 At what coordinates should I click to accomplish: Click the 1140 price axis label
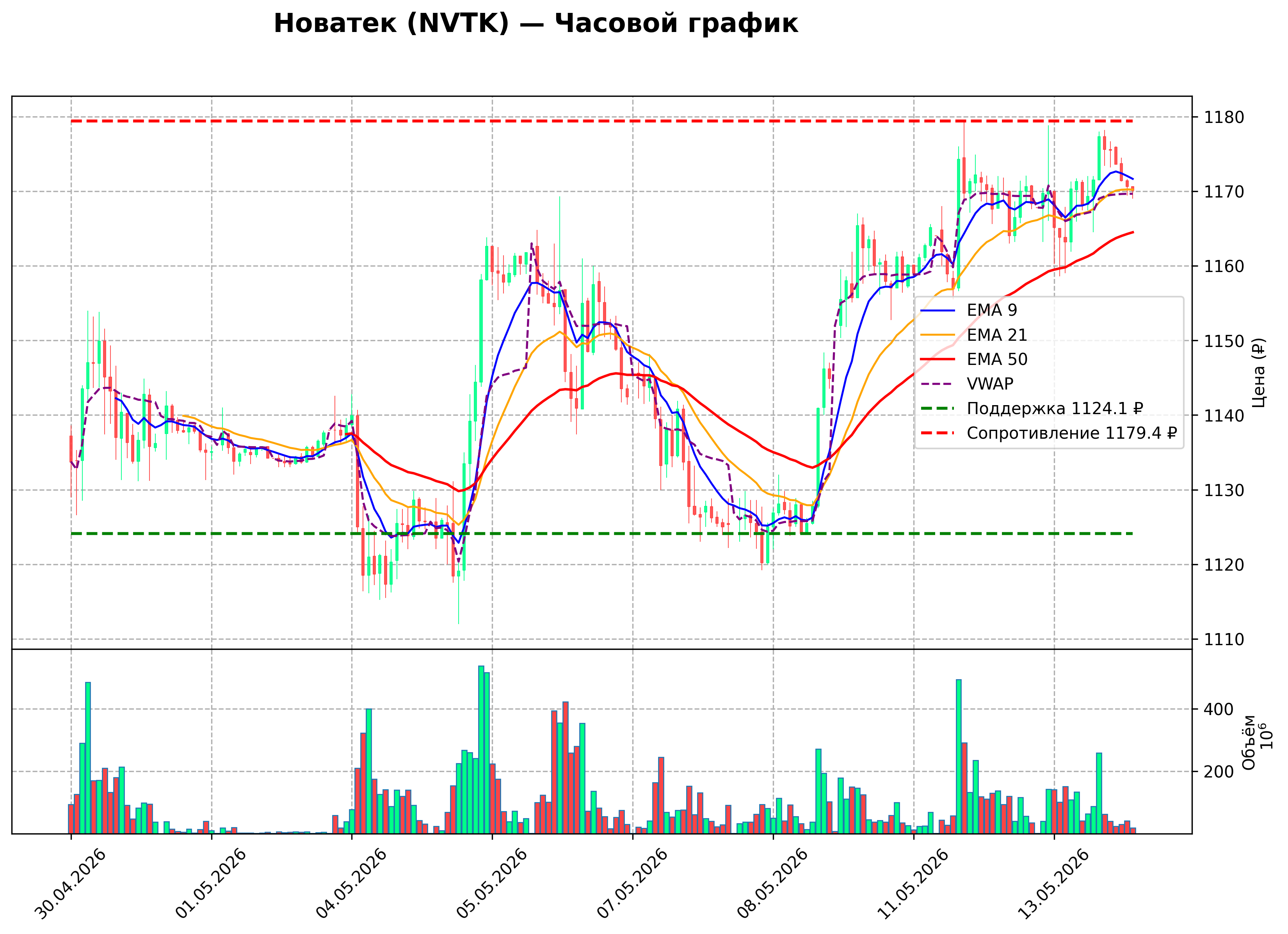pyautogui.click(x=1224, y=416)
